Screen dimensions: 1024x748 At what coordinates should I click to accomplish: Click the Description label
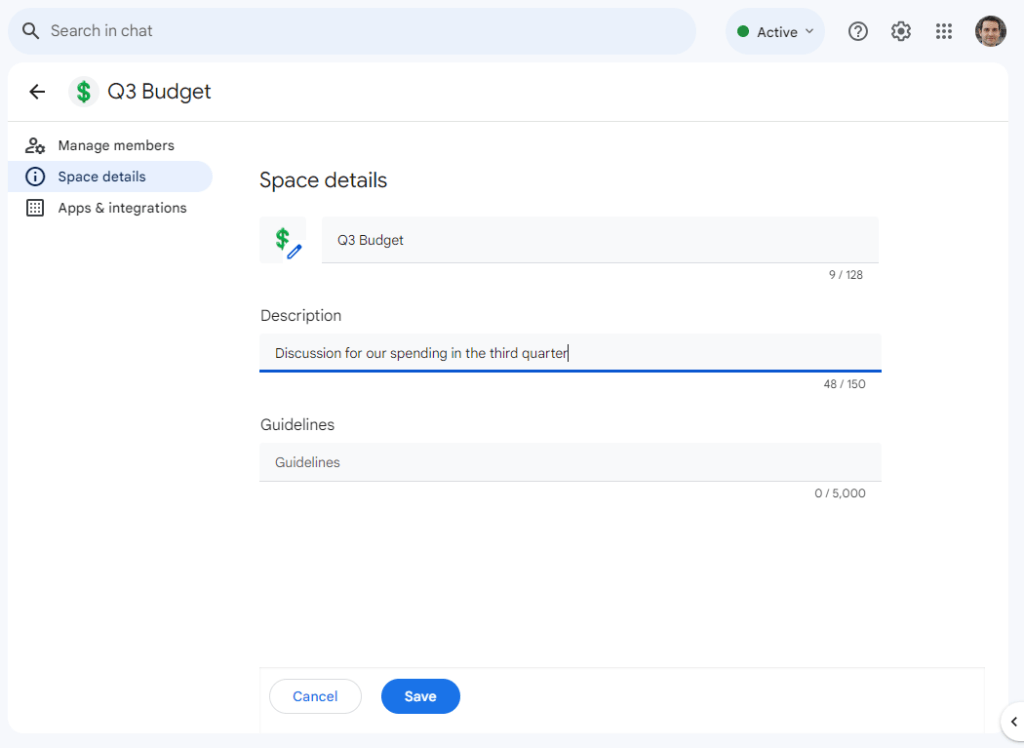(x=301, y=316)
